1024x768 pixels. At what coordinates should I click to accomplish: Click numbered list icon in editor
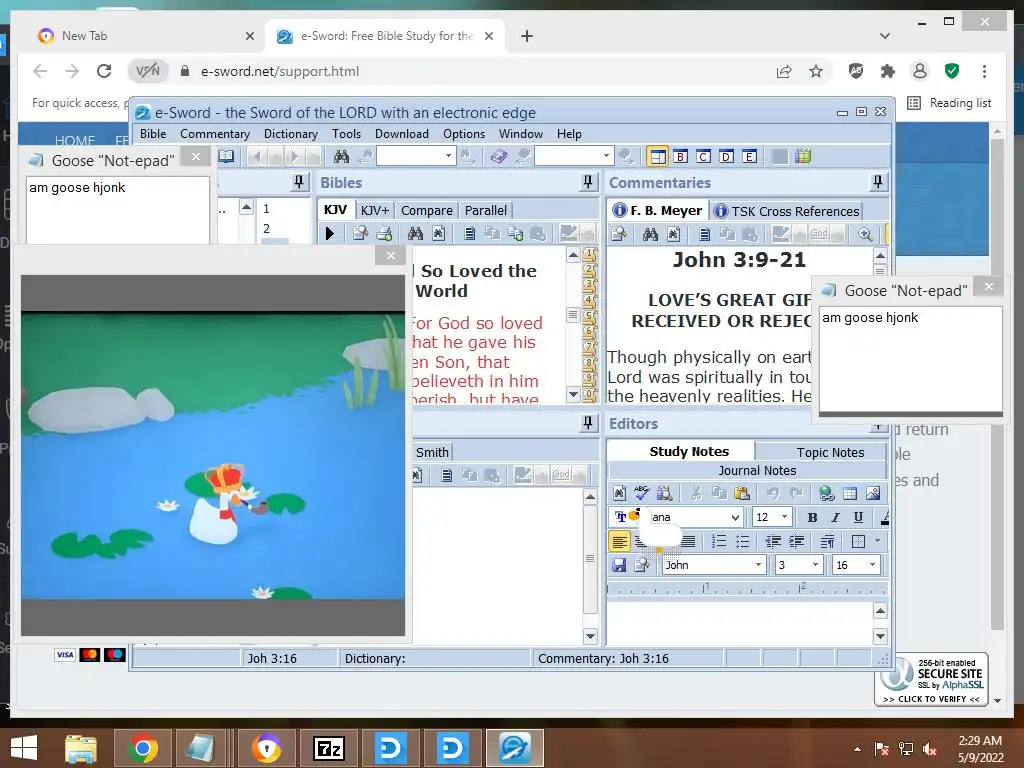(x=719, y=541)
